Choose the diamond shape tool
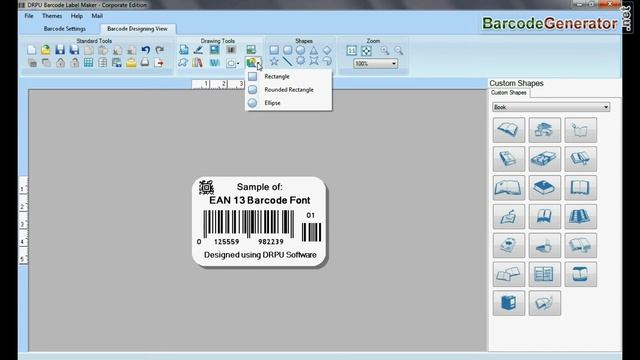Viewport: 640px width, 360px height. (x=327, y=50)
